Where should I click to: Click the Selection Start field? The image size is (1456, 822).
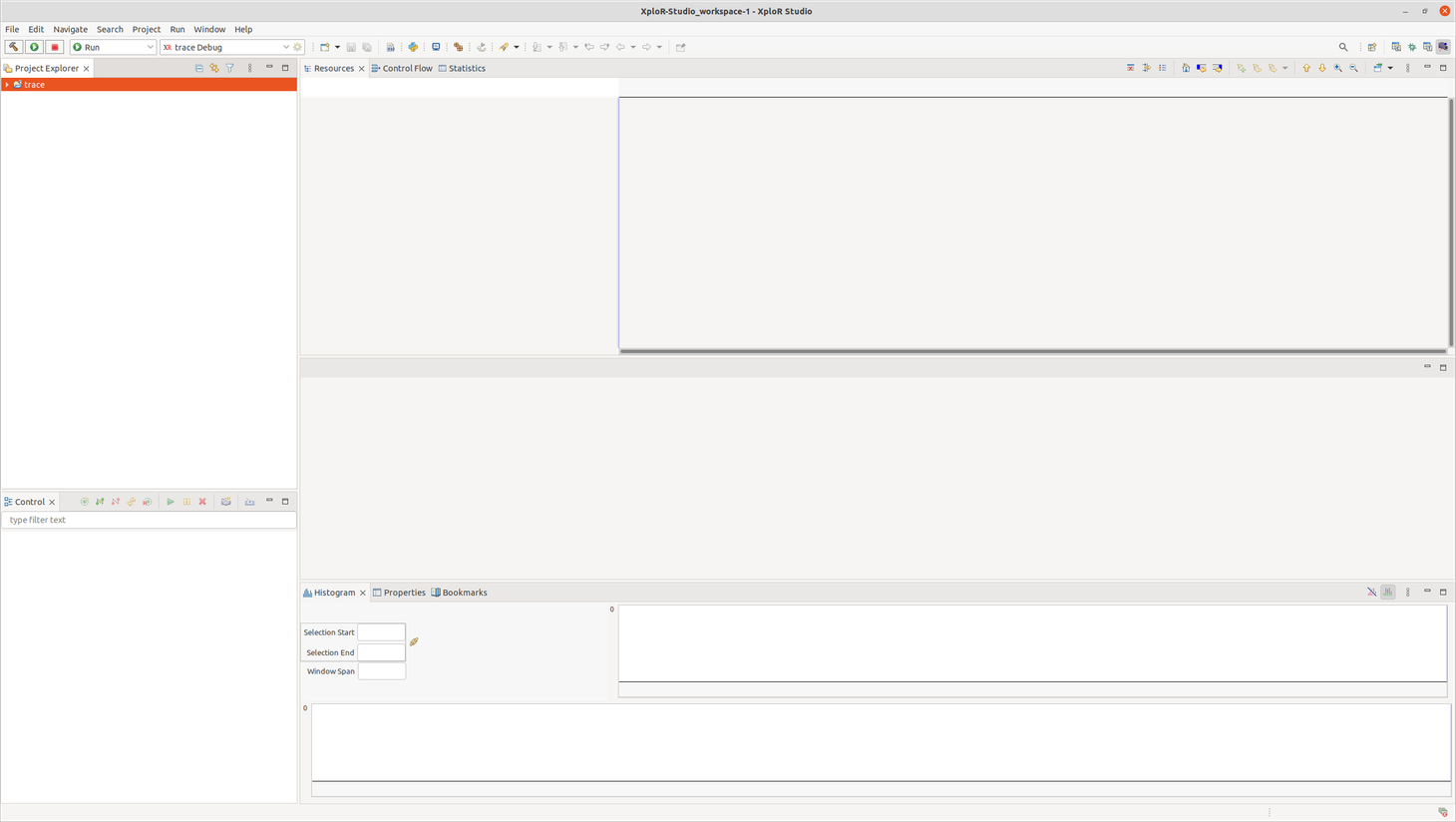click(x=382, y=632)
